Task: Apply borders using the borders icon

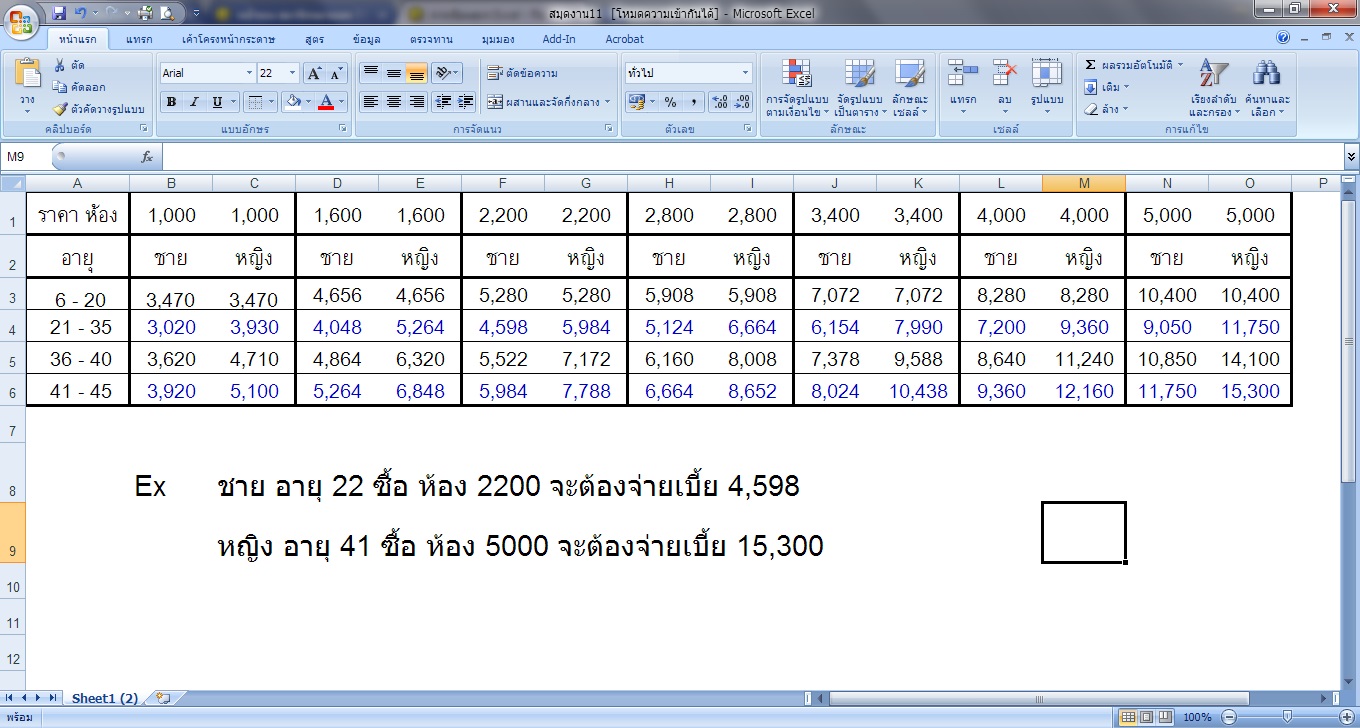Action: [x=255, y=102]
